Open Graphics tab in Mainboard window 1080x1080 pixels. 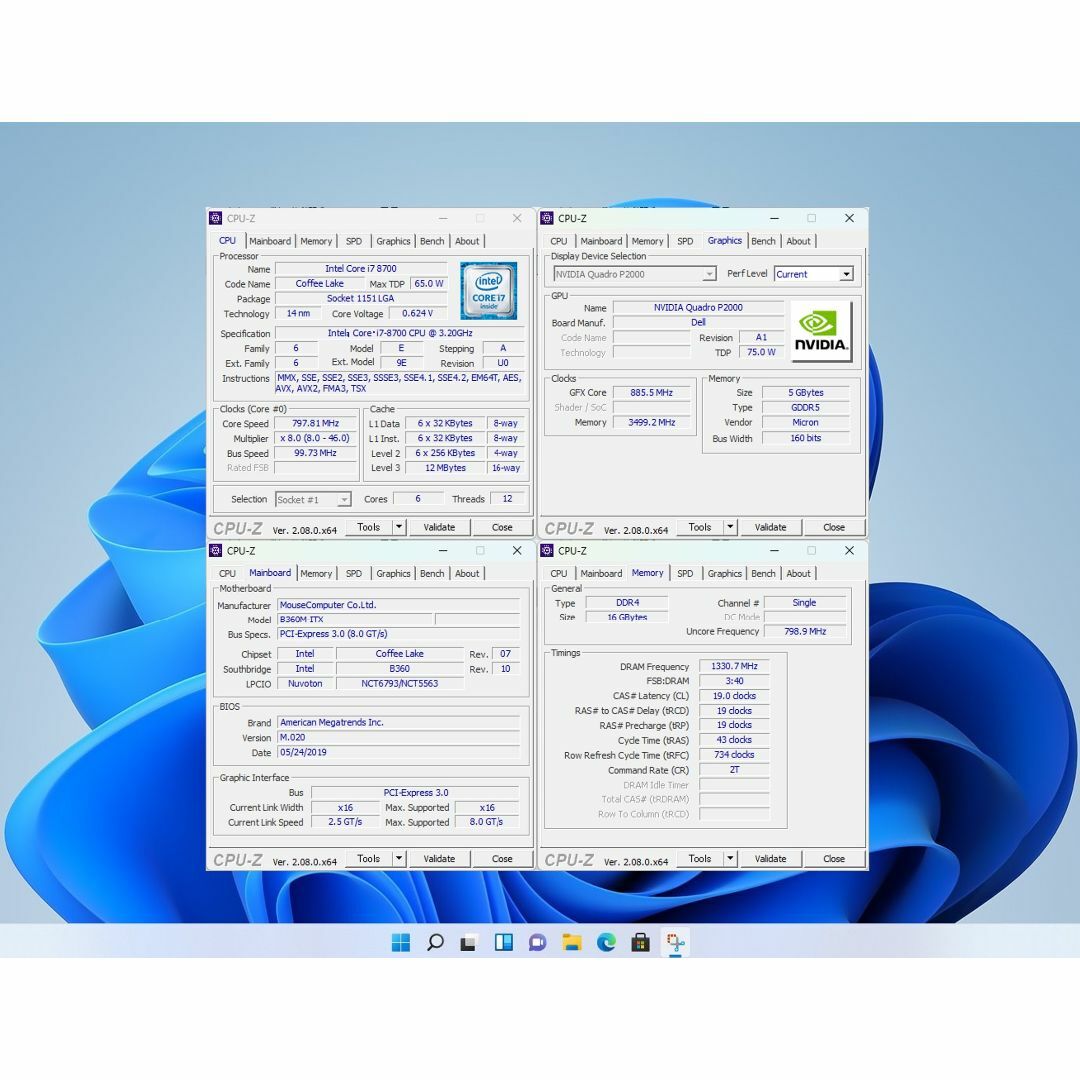coord(393,573)
